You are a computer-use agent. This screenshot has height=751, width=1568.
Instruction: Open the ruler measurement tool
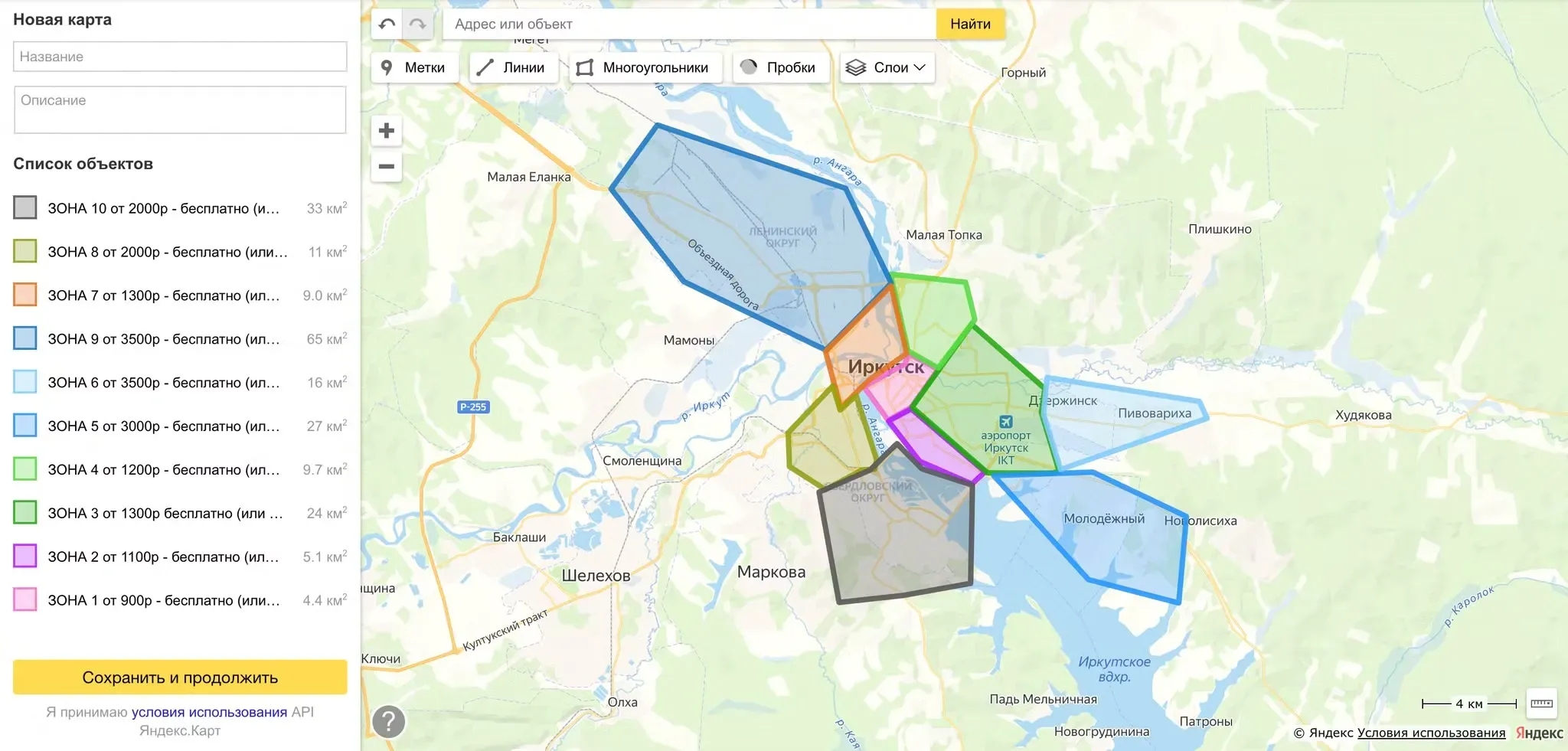click(1541, 704)
